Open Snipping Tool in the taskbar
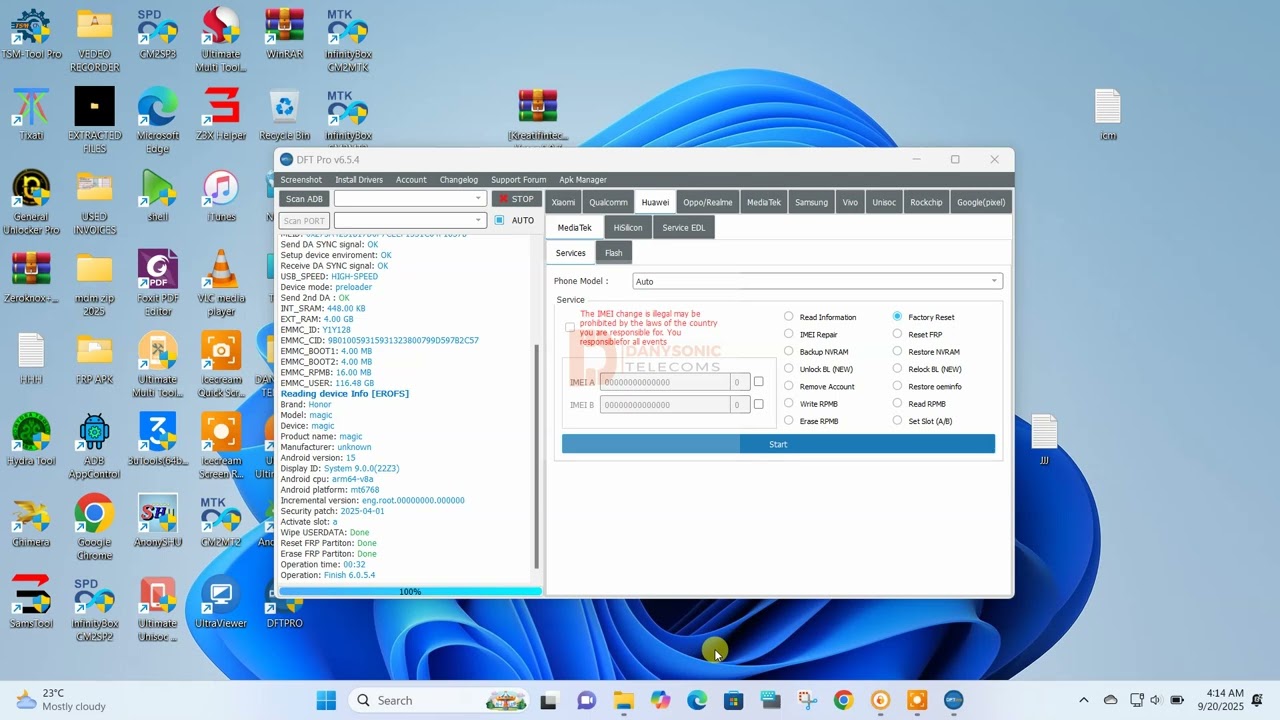 806,700
